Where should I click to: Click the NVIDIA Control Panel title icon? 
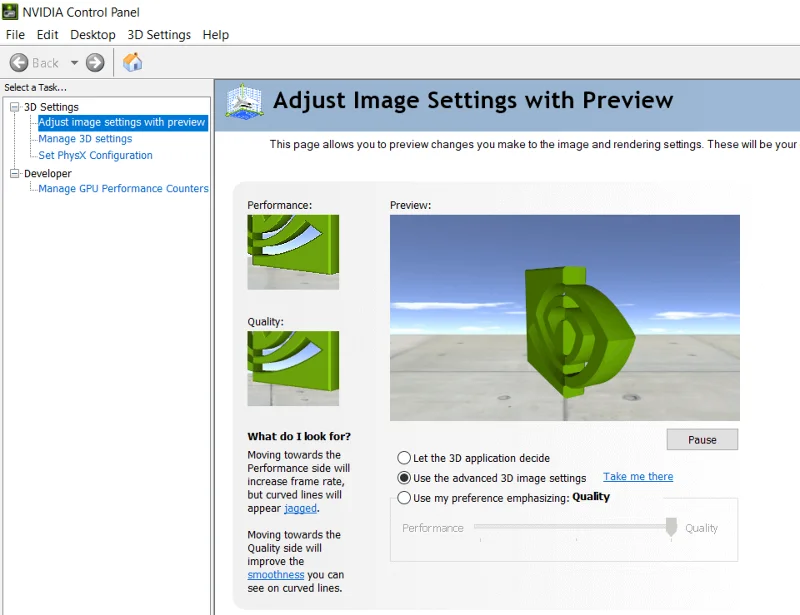coord(10,11)
